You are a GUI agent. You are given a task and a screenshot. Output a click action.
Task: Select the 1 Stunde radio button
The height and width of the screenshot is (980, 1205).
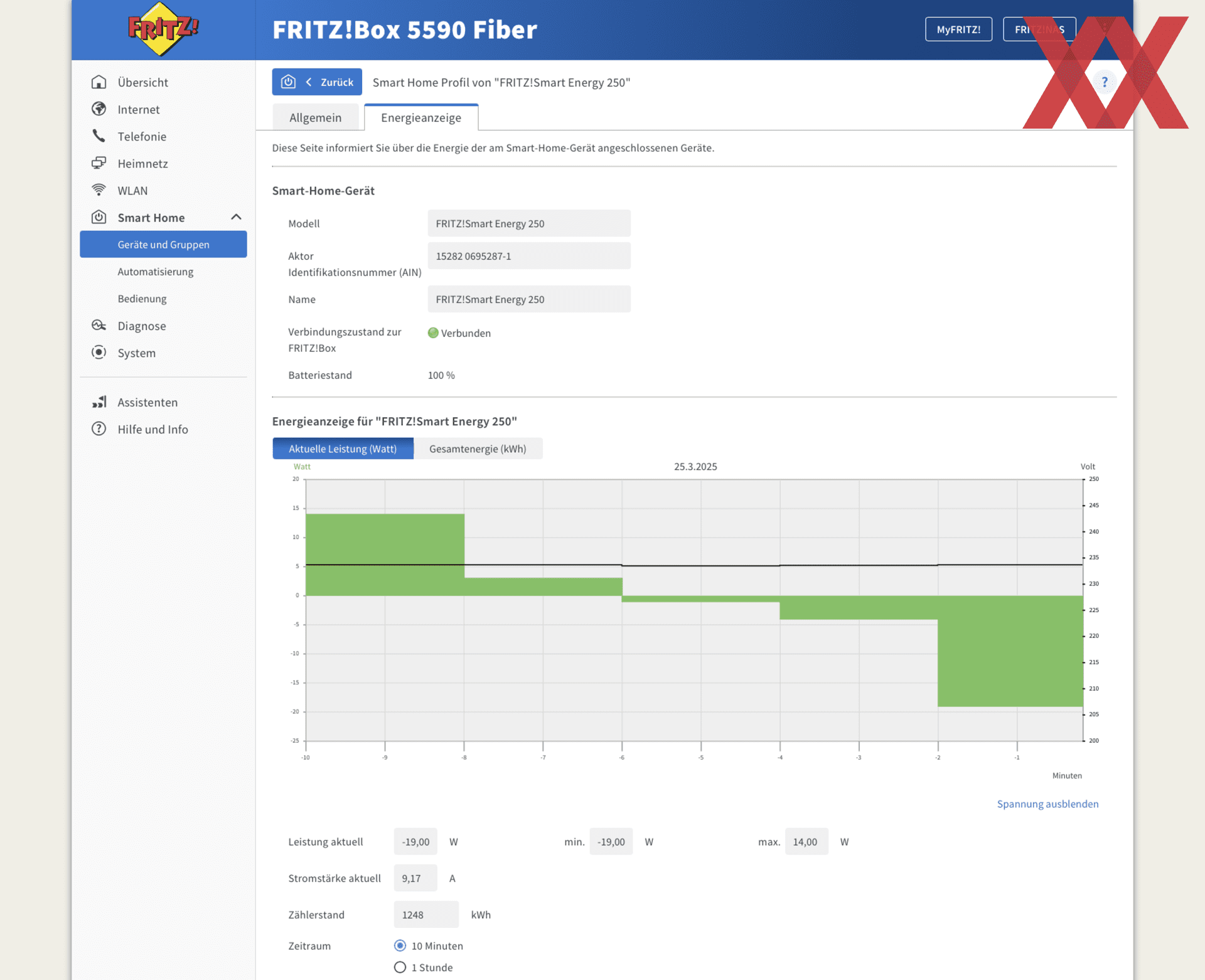click(x=400, y=967)
